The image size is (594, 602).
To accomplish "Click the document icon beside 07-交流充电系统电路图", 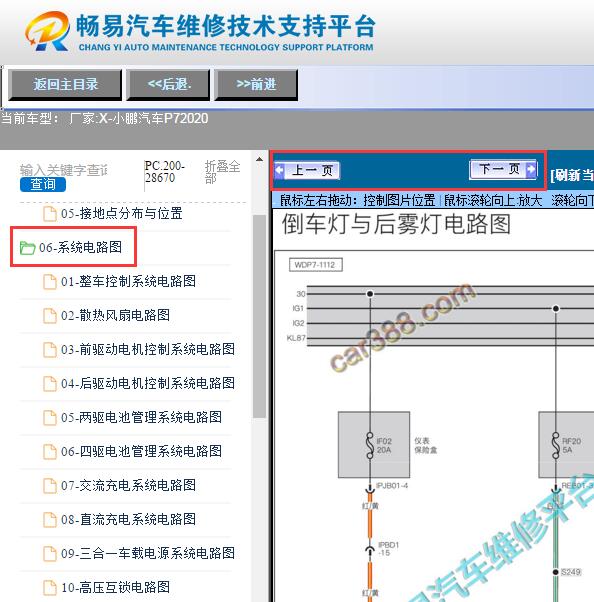I will [x=50, y=486].
